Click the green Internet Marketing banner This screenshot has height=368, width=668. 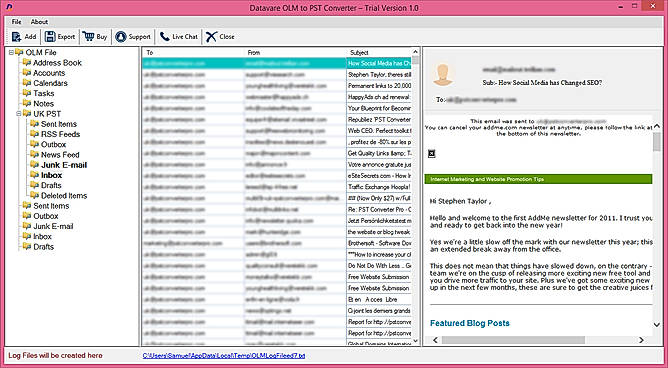(538, 179)
